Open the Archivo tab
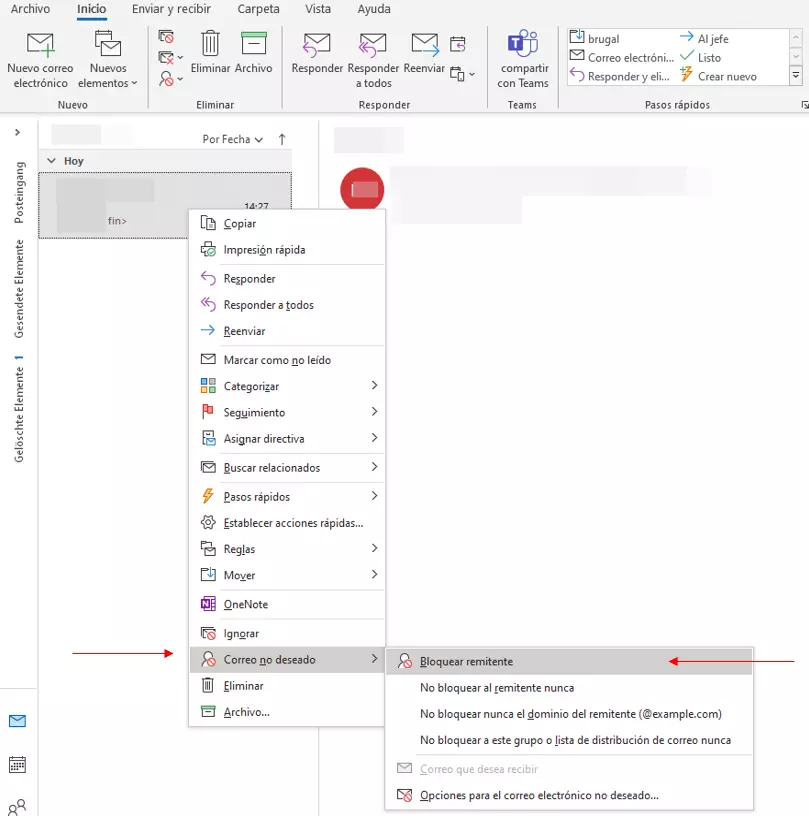Image resolution: width=809 pixels, height=816 pixels. click(x=30, y=9)
